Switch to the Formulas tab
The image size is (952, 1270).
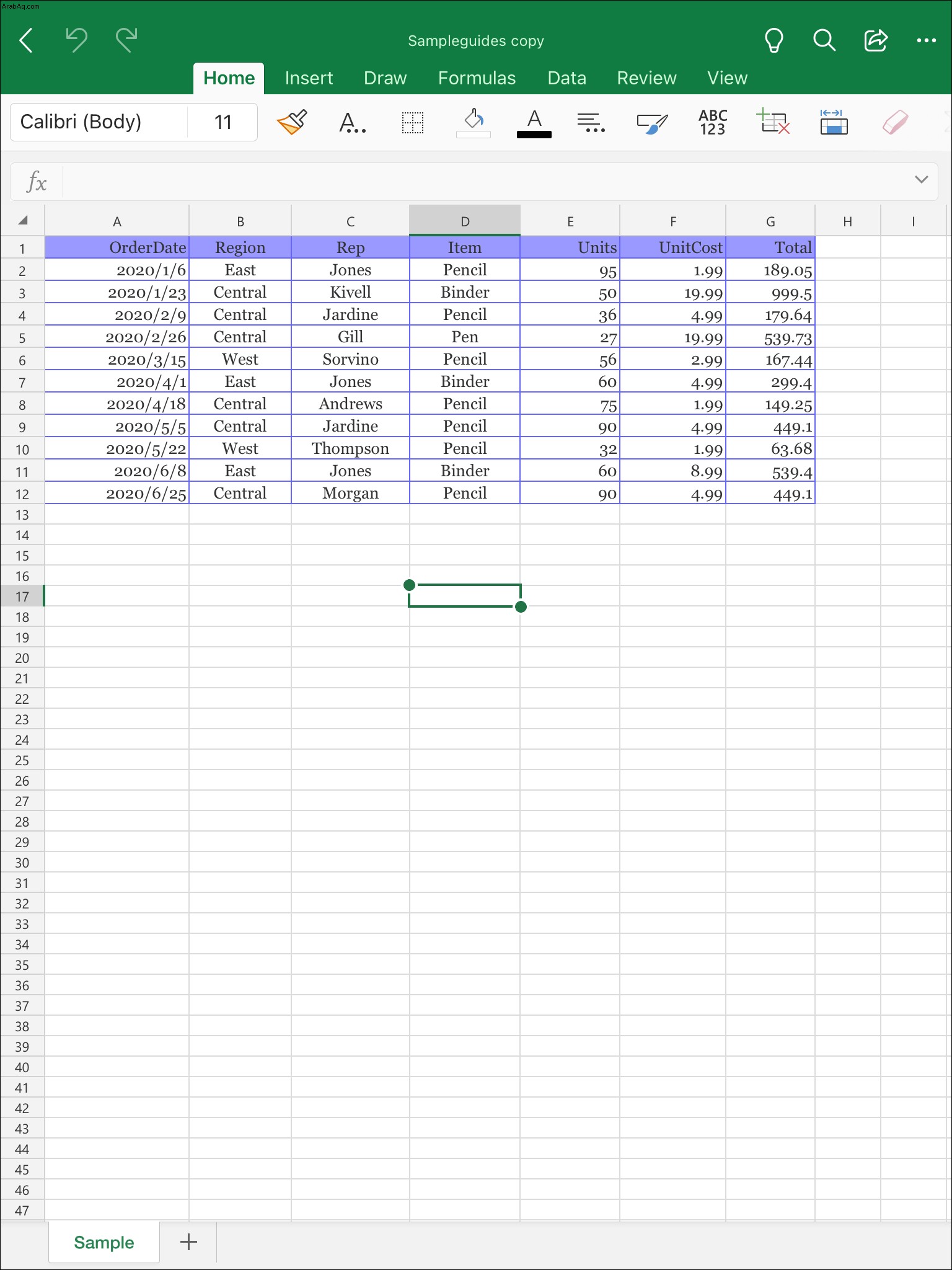pos(477,78)
